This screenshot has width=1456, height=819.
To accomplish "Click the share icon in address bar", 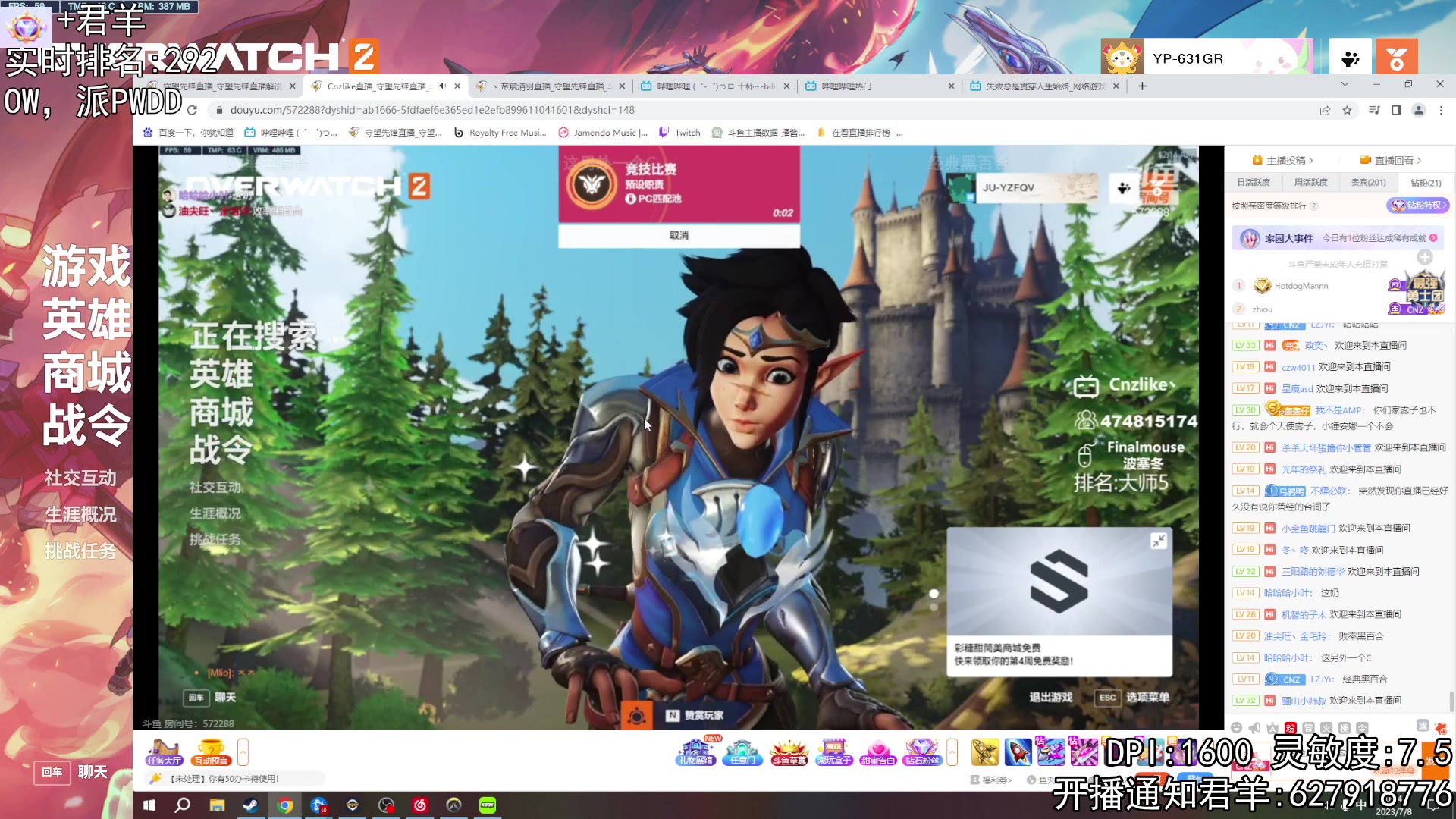I will tap(1325, 110).
